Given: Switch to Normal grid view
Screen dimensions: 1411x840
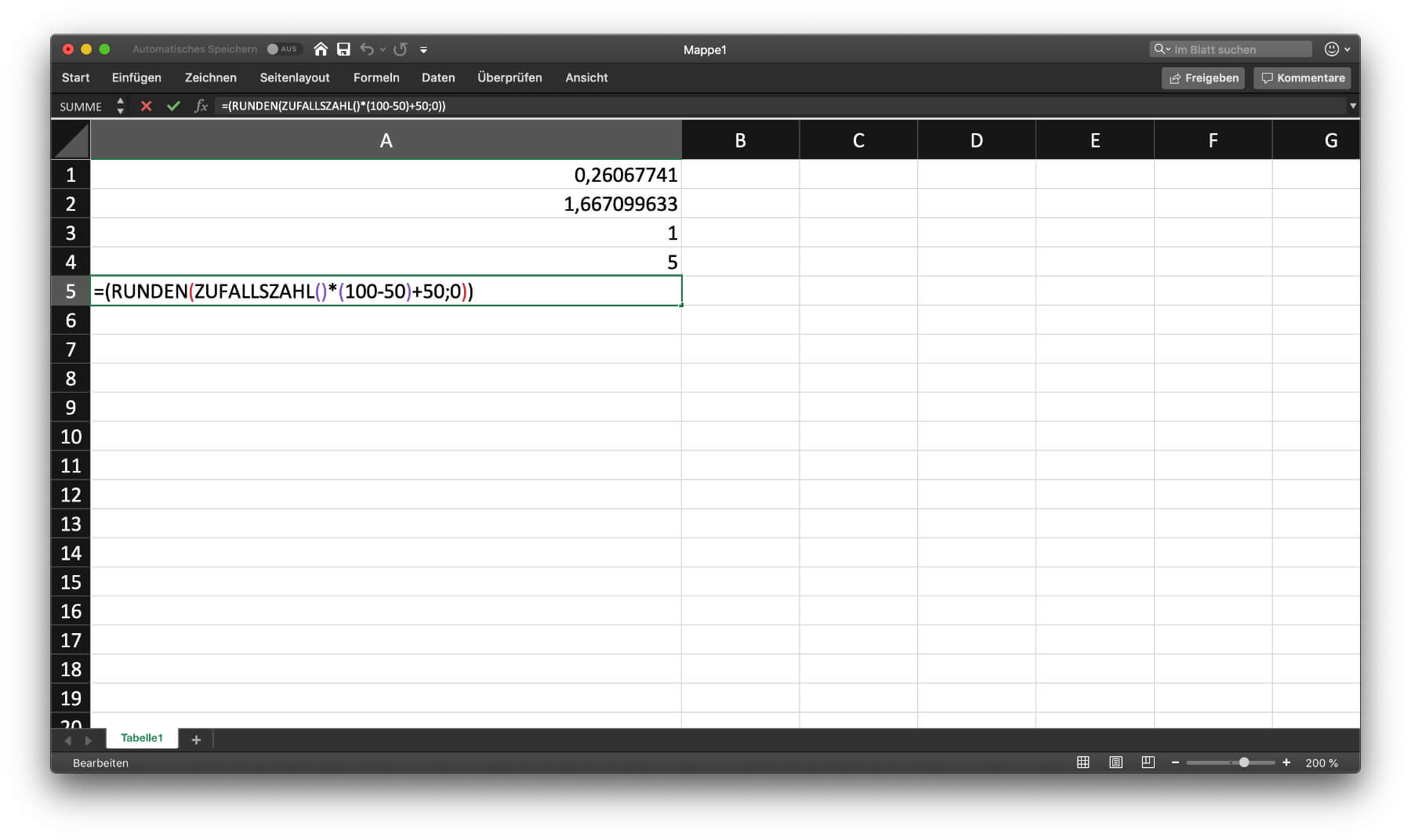Looking at the screenshot, I should 1083,762.
